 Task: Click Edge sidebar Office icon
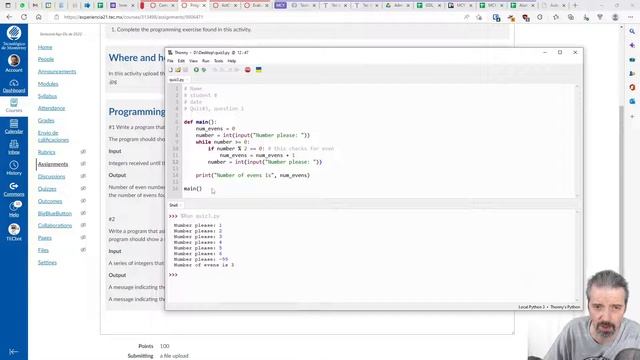pyautogui.click(x=632, y=87)
